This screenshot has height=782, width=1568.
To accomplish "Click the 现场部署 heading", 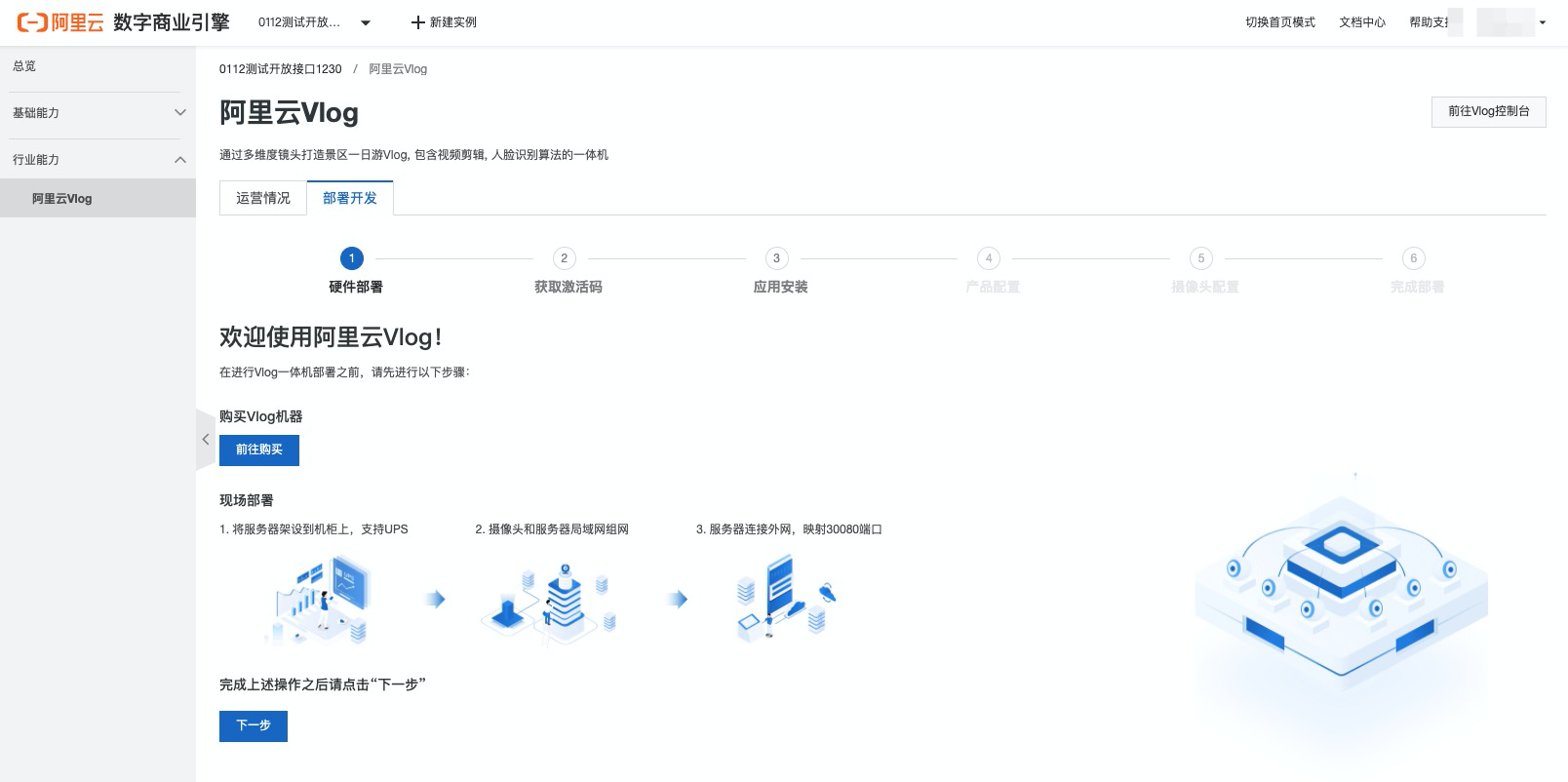I will pos(247,500).
